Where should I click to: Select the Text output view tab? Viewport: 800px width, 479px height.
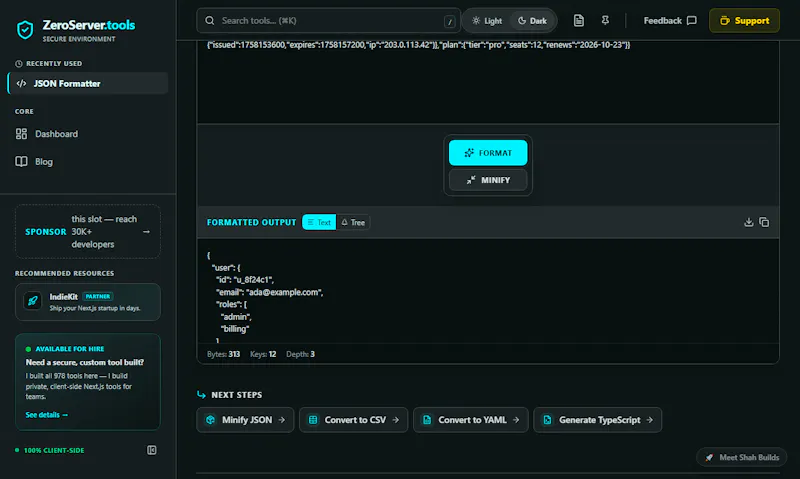click(319, 222)
